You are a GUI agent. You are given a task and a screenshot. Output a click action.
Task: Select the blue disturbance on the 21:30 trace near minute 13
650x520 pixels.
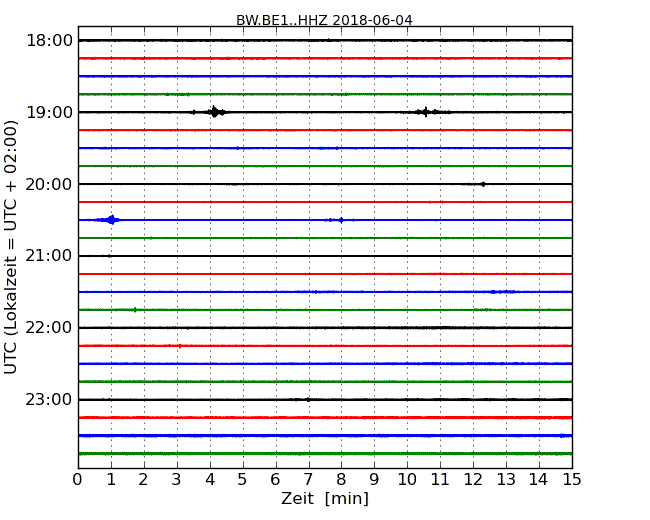(502, 292)
